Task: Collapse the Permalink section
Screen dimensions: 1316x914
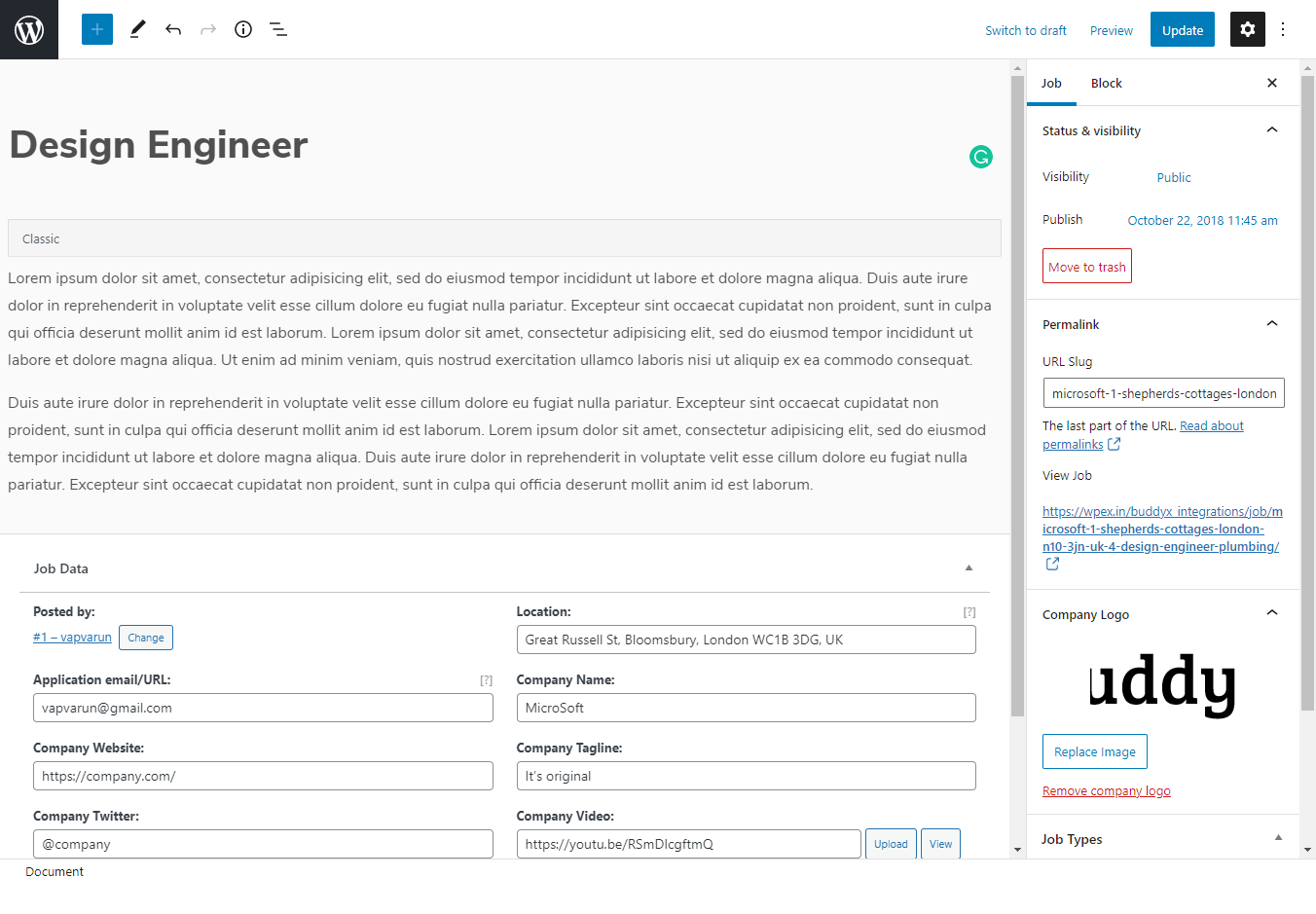Action: 1271,324
